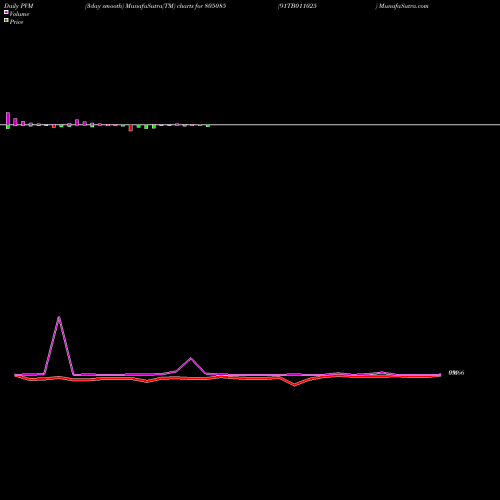Click the first tall magenta volume bar
The height and width of the screenshot is (500, 500).
(8, 119)
